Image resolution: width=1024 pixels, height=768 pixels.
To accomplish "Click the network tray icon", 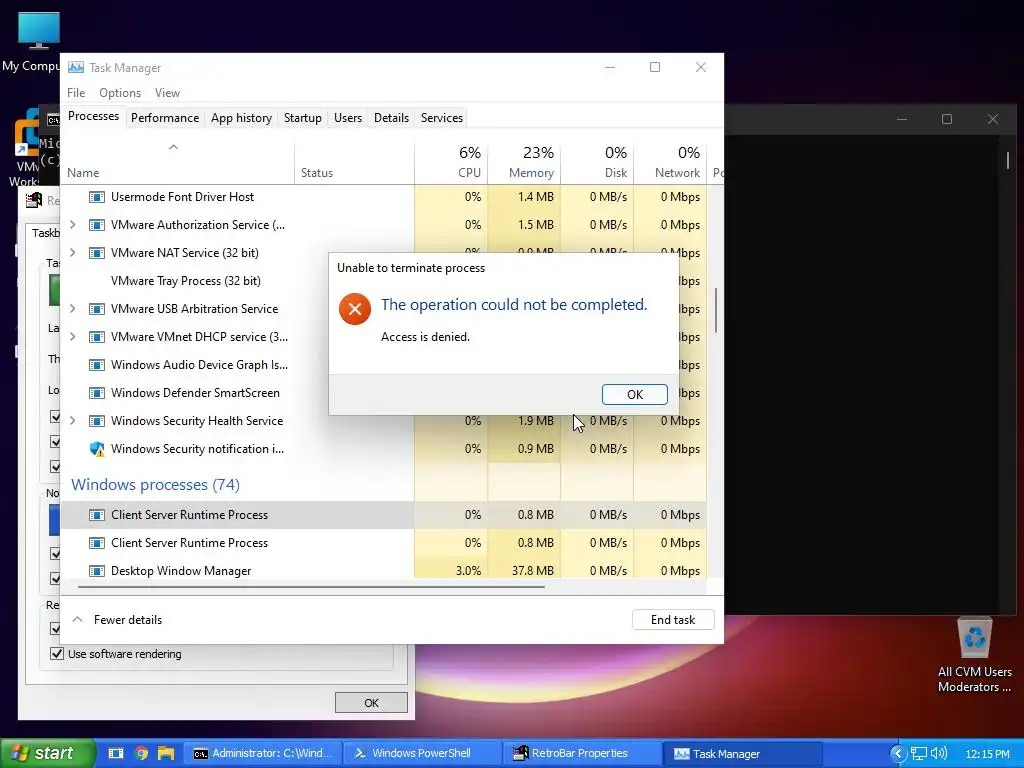I will [x=919, y=754].
